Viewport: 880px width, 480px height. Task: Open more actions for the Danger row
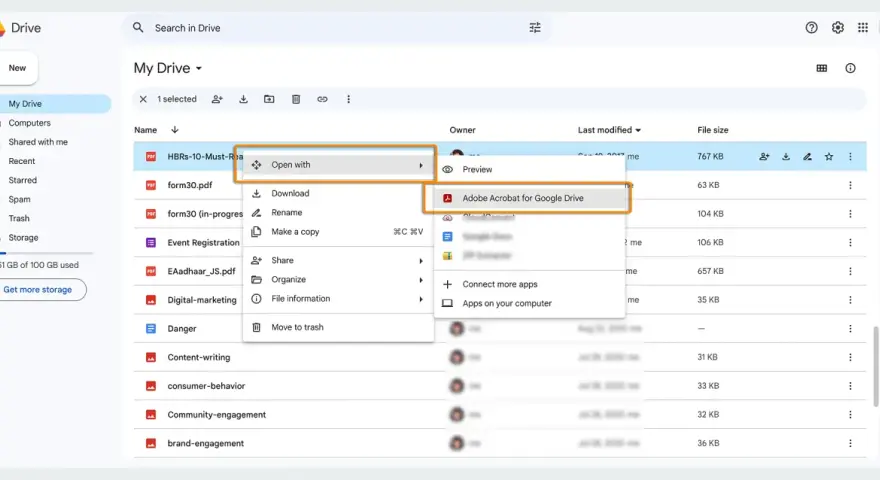[850, 328]
